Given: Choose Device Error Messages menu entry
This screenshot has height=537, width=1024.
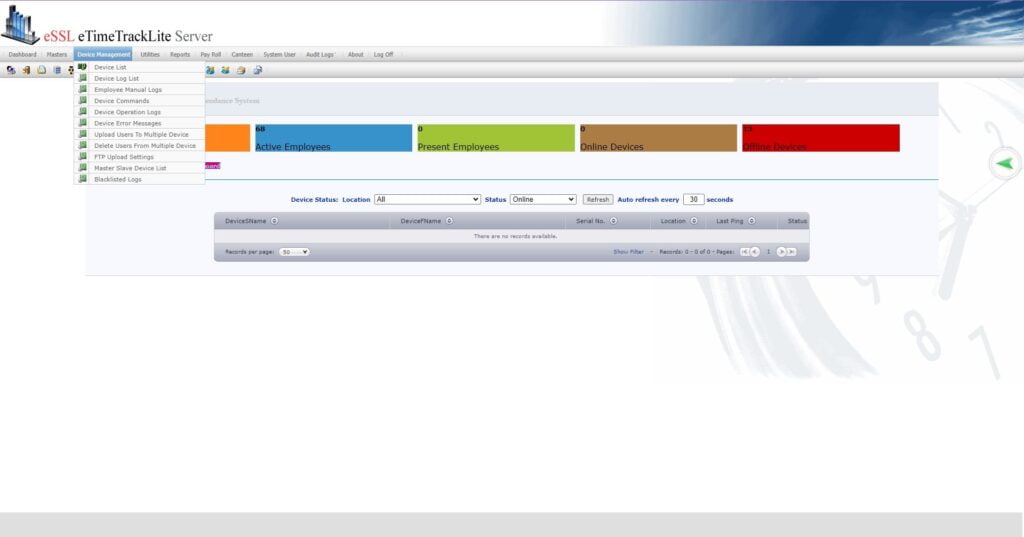Looking at the screenshot, I should (x=140, y=123).
